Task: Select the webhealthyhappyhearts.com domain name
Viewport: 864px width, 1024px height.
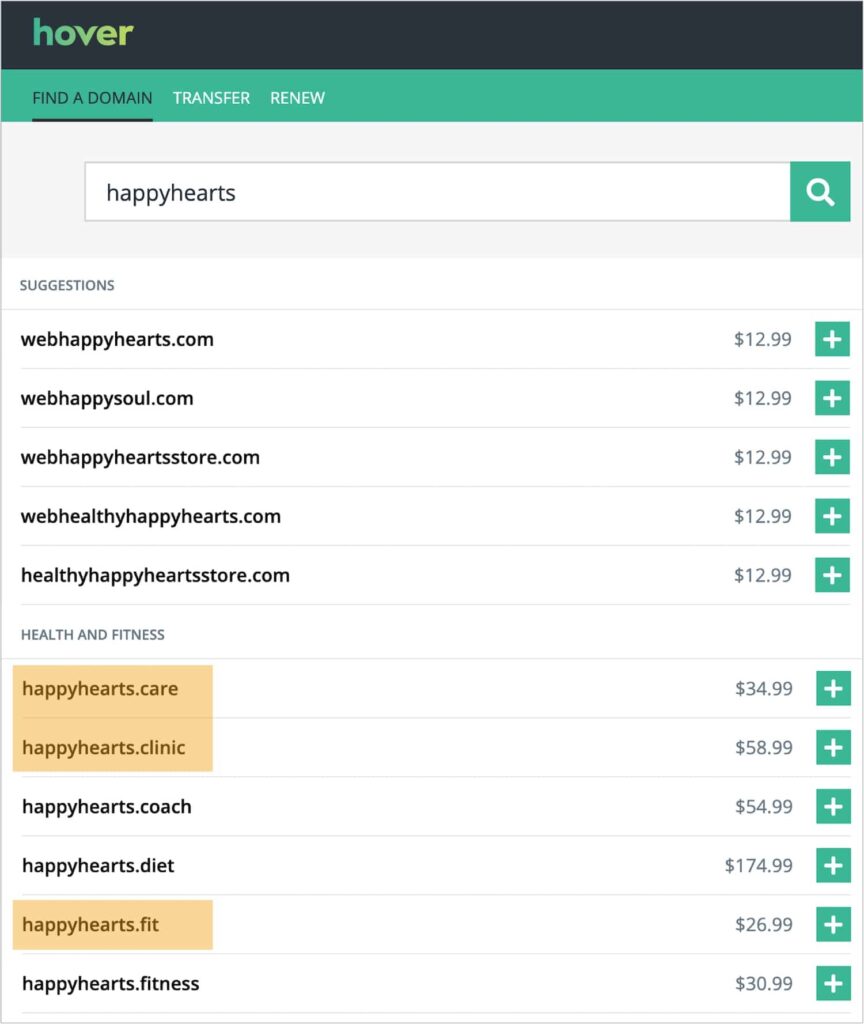Action: pos(151,517)
